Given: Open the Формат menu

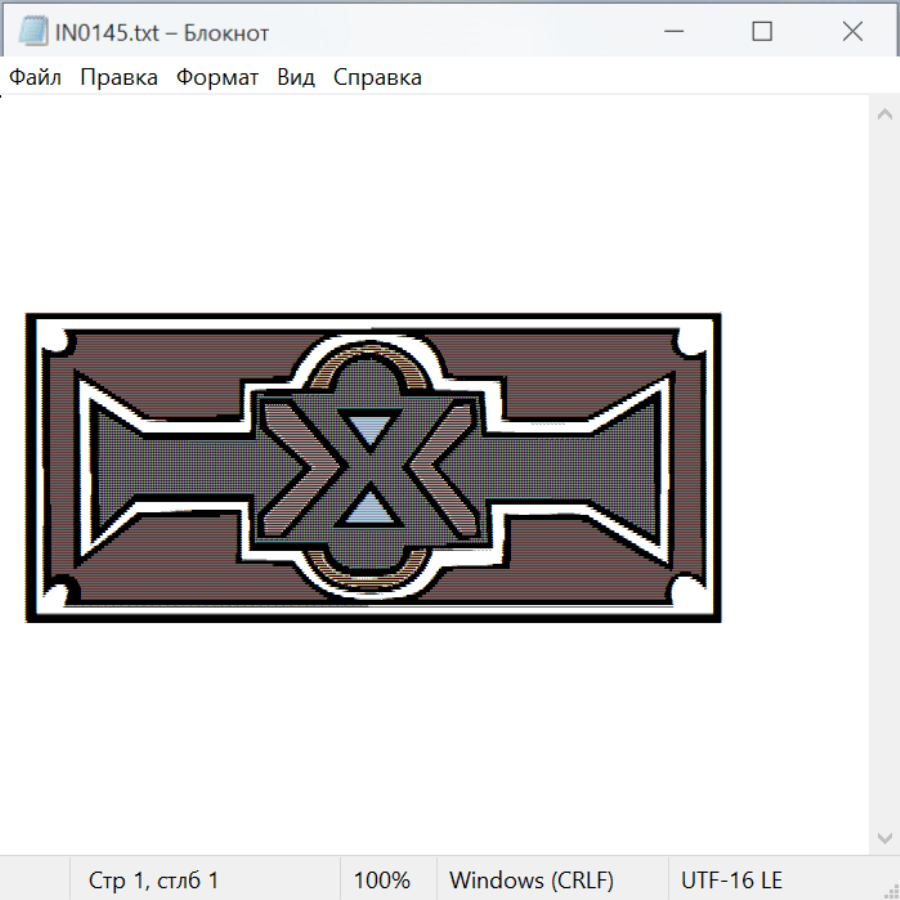Looking at the screenshot, I should (x=217, y=78).
